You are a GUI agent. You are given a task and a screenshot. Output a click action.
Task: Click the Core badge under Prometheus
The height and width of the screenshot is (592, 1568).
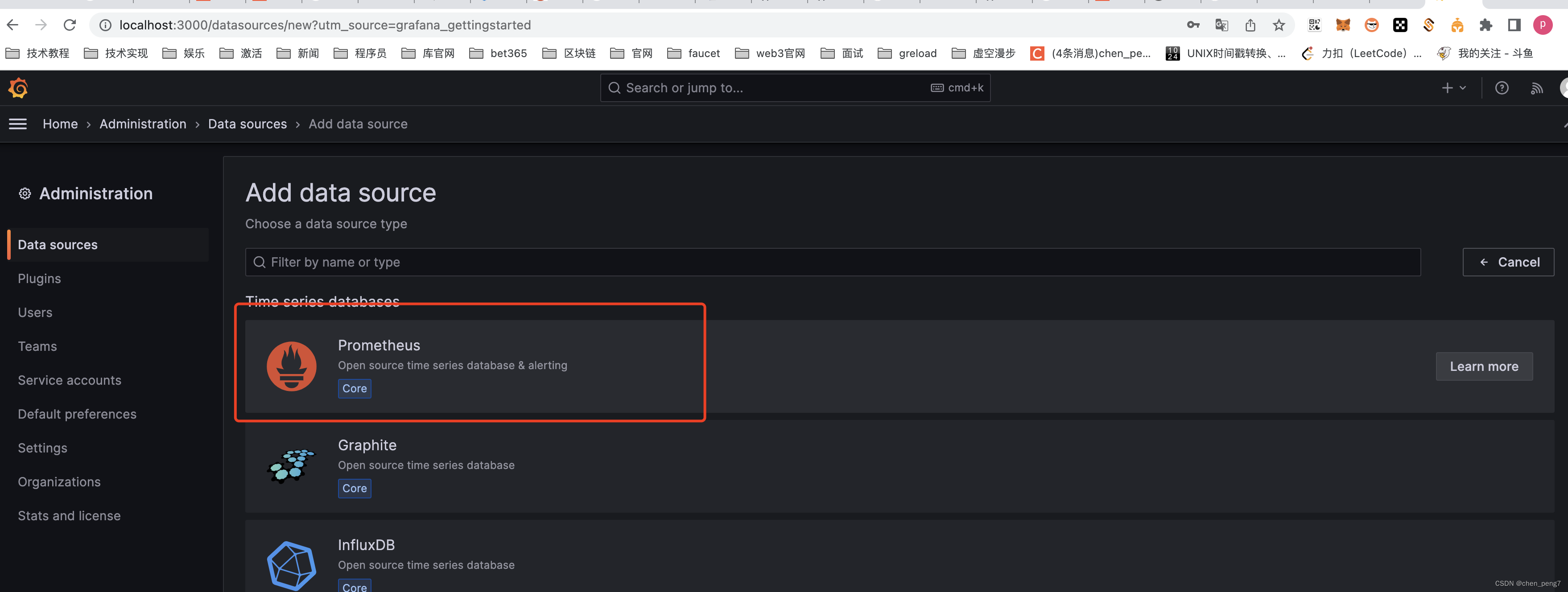tap(354, 389)
